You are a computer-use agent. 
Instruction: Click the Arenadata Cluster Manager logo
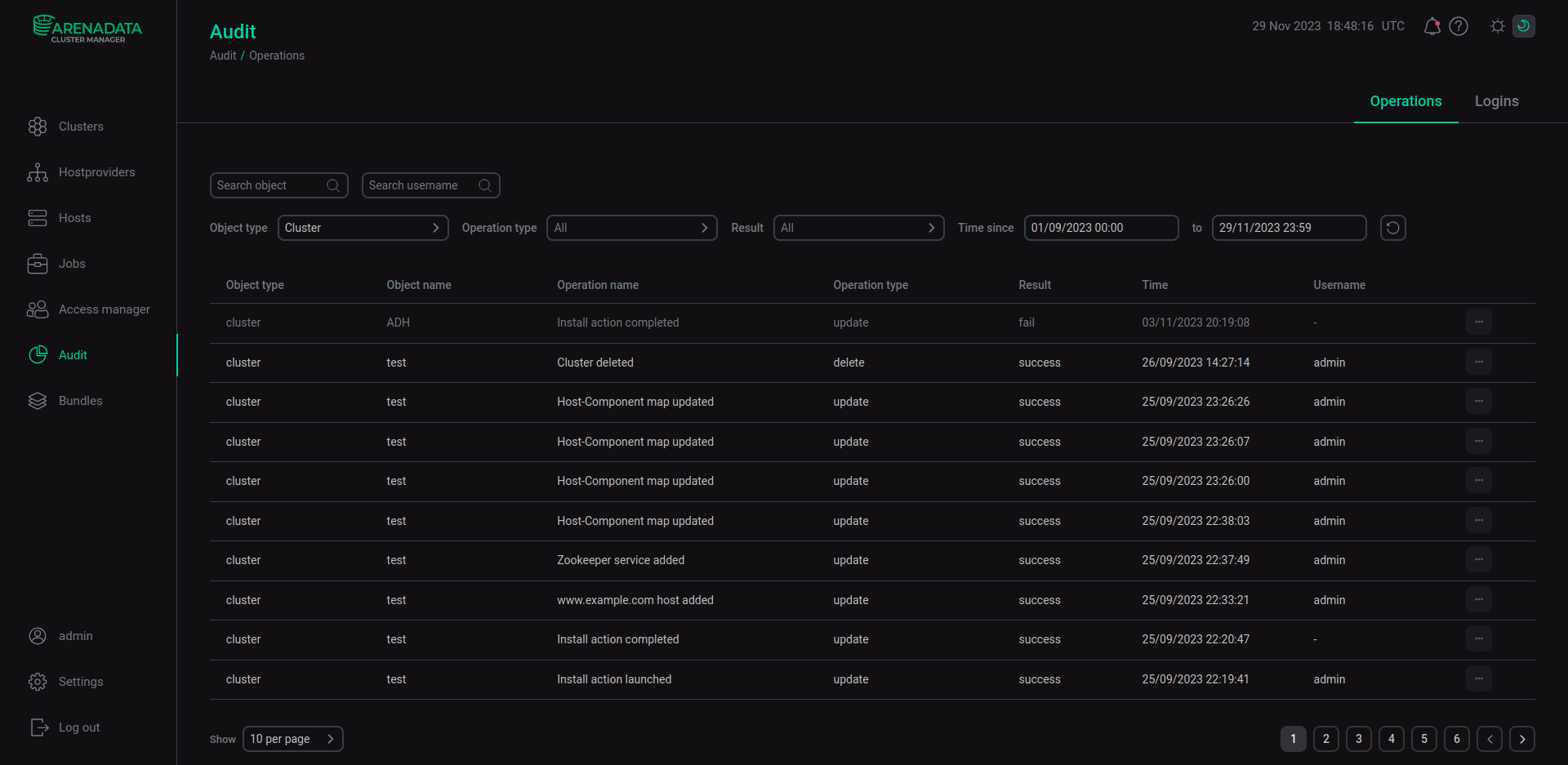(87, 29)
